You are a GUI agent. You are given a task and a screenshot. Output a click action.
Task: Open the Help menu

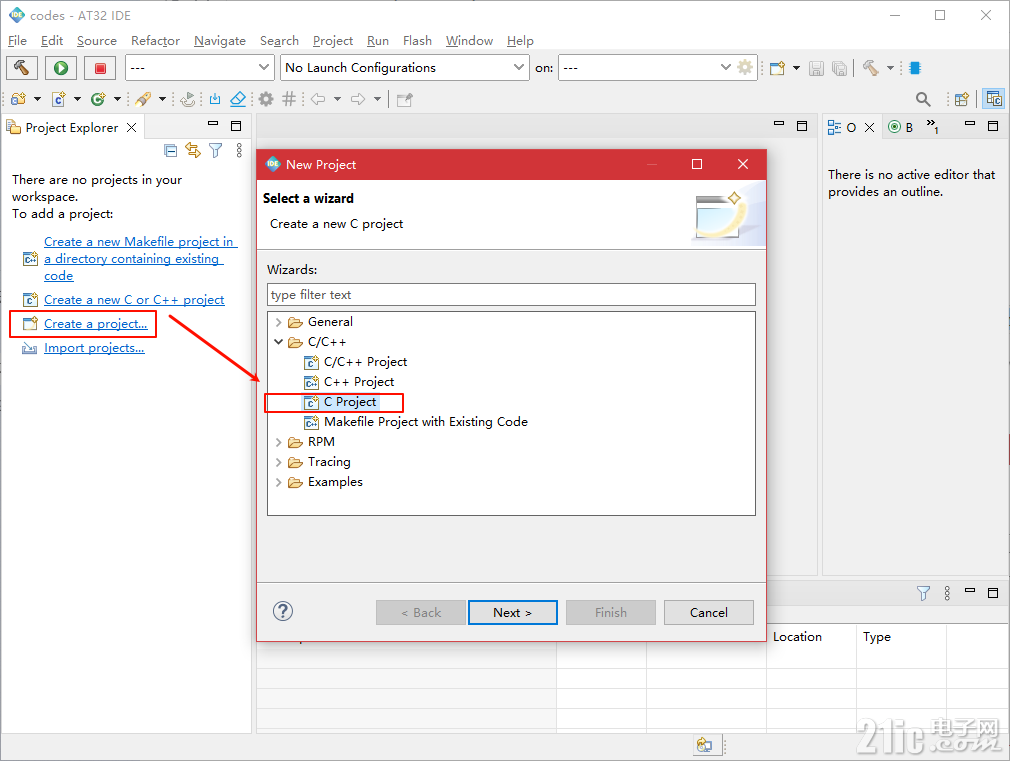[x=520, y=41]
